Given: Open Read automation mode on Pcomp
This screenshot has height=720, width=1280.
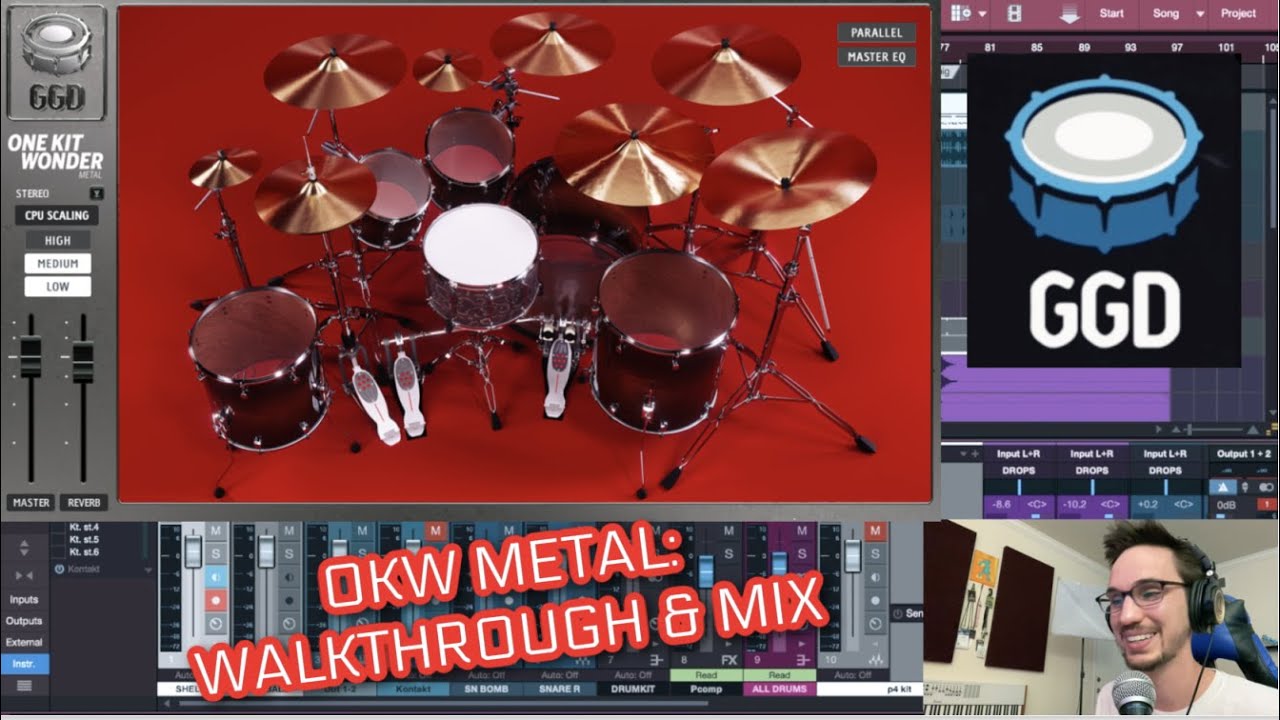Looking at the screenshot, I should (x=706, y=675).
